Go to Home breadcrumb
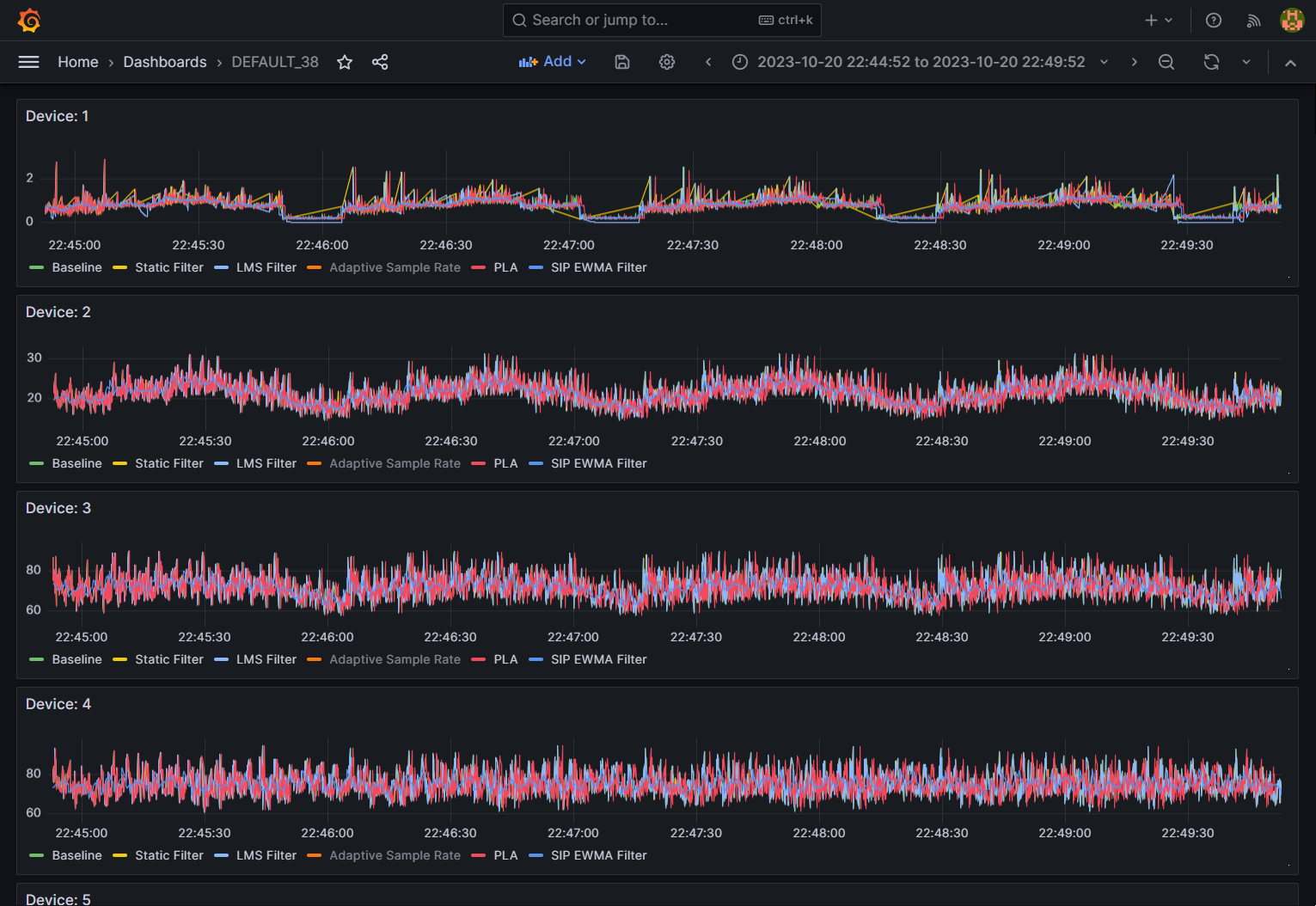Screen dimensions: 1316x906 pos(77,62)
